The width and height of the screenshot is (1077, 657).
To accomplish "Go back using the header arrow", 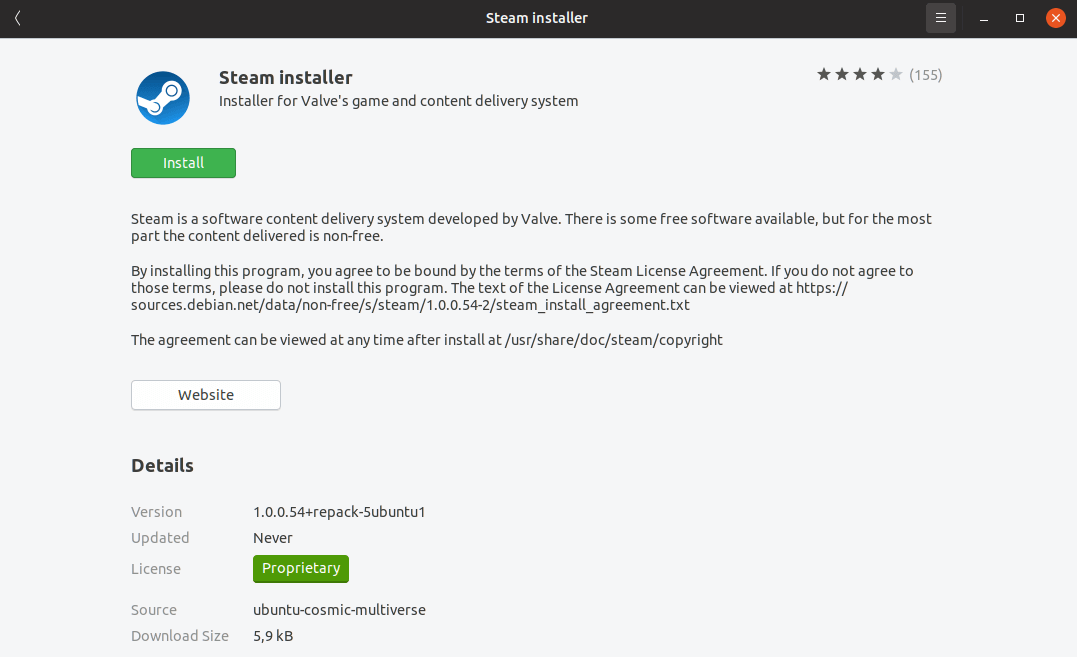I will 18,18.
